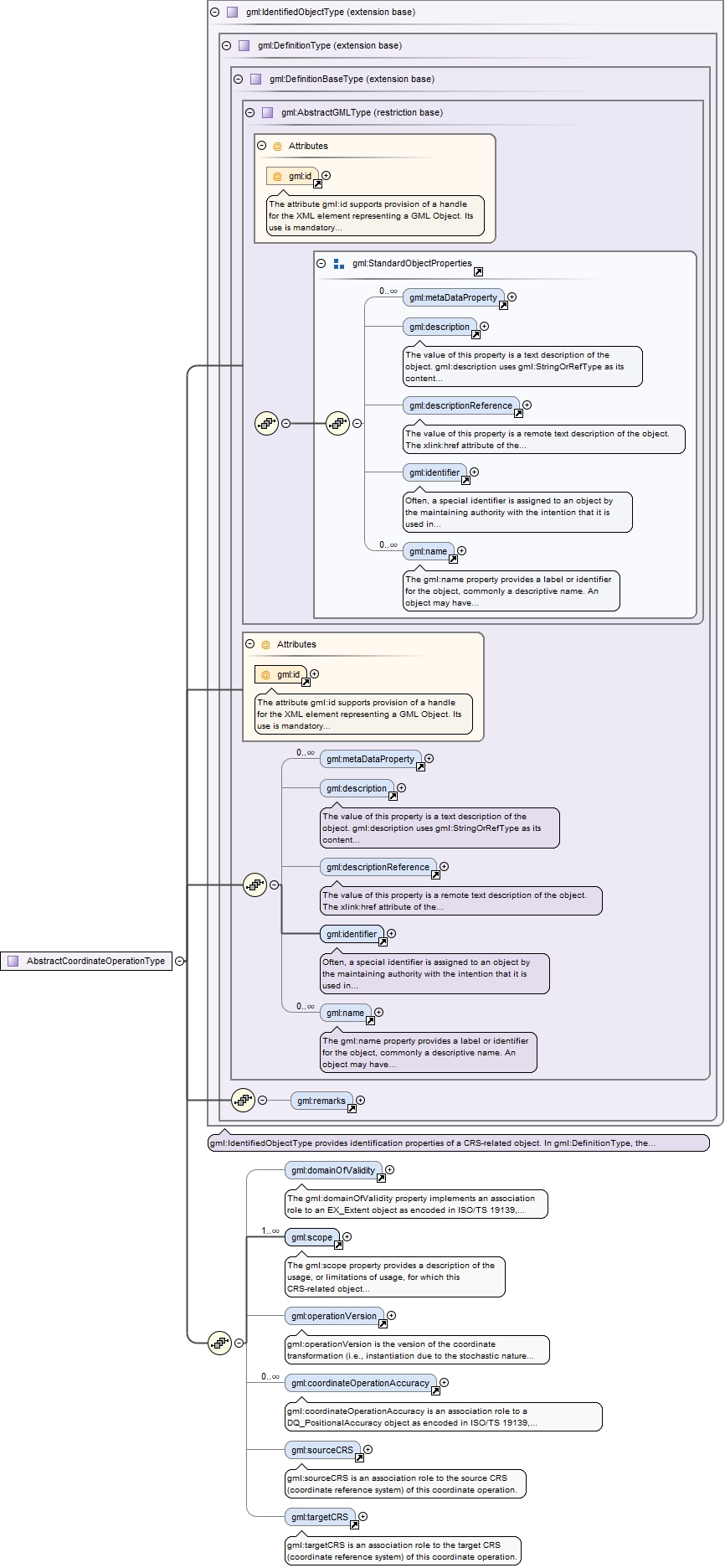The height and width of the screenshot is (1568, 725).
Task: Select the gml:sourceCRS element box
Action: [x=322, y=1450]
